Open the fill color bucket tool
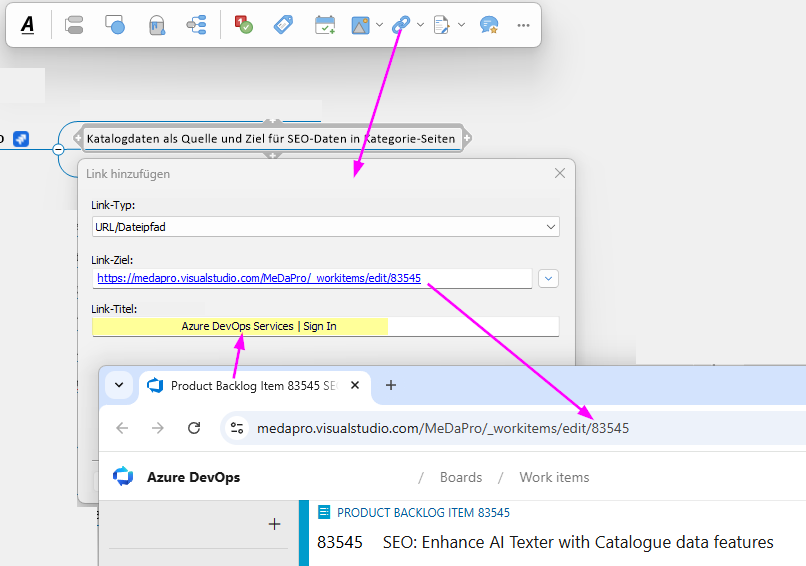The image size is (806, 566). tap(157, 25)
